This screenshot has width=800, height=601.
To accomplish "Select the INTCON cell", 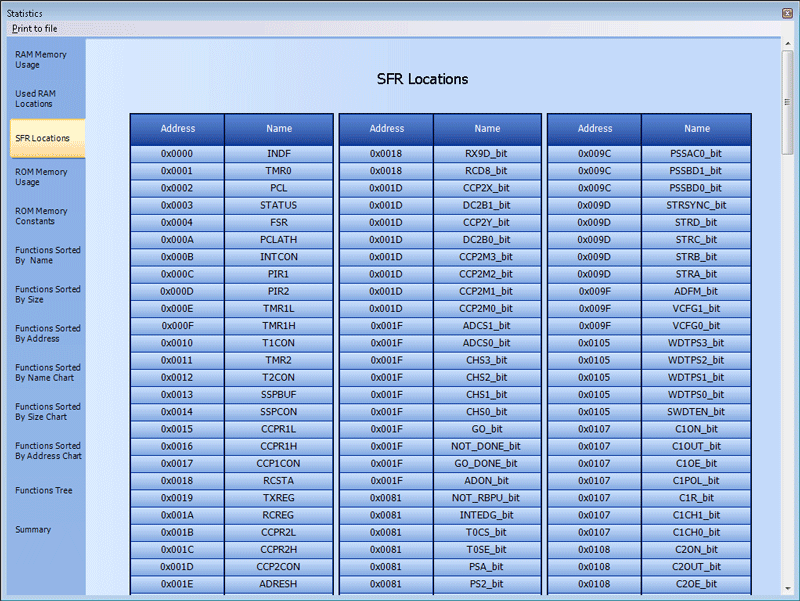I will [279, 257].
